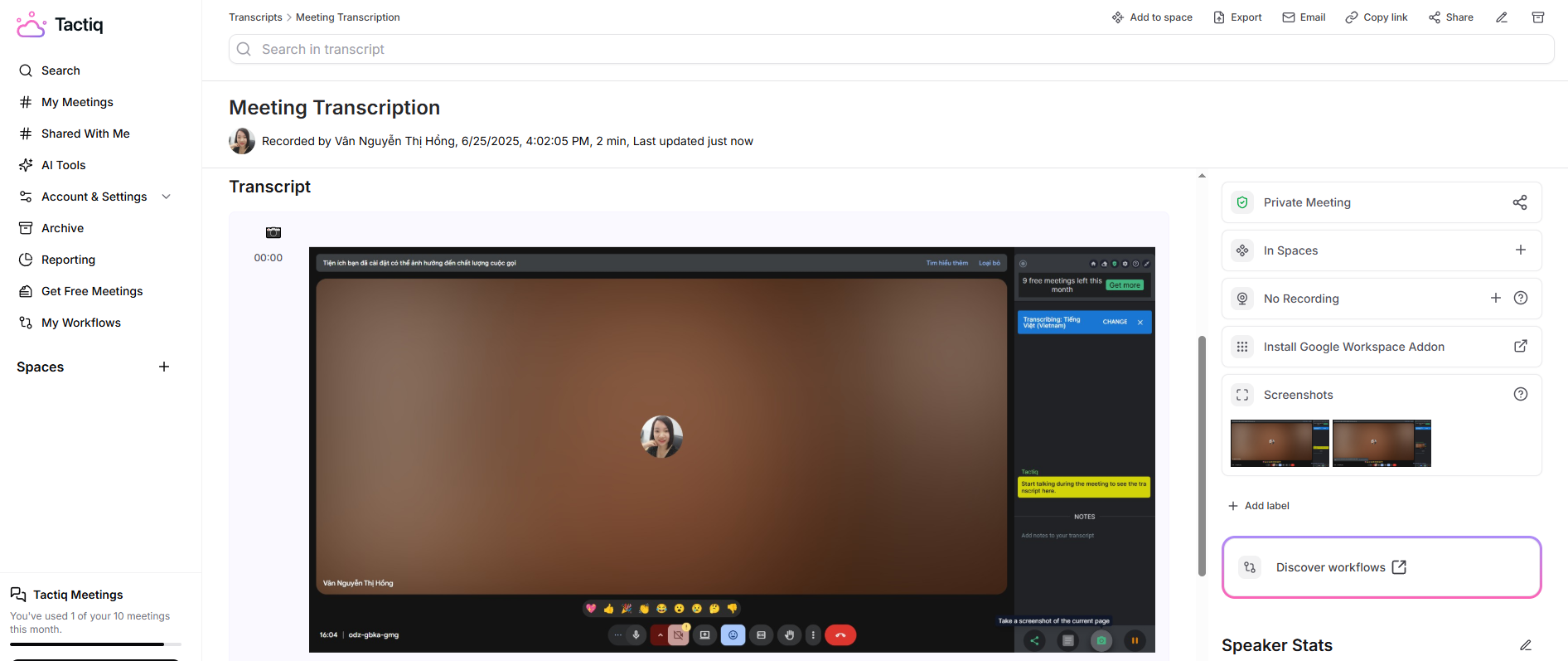Click the pencil edit icon in top toolbar

coord(1501,17)
